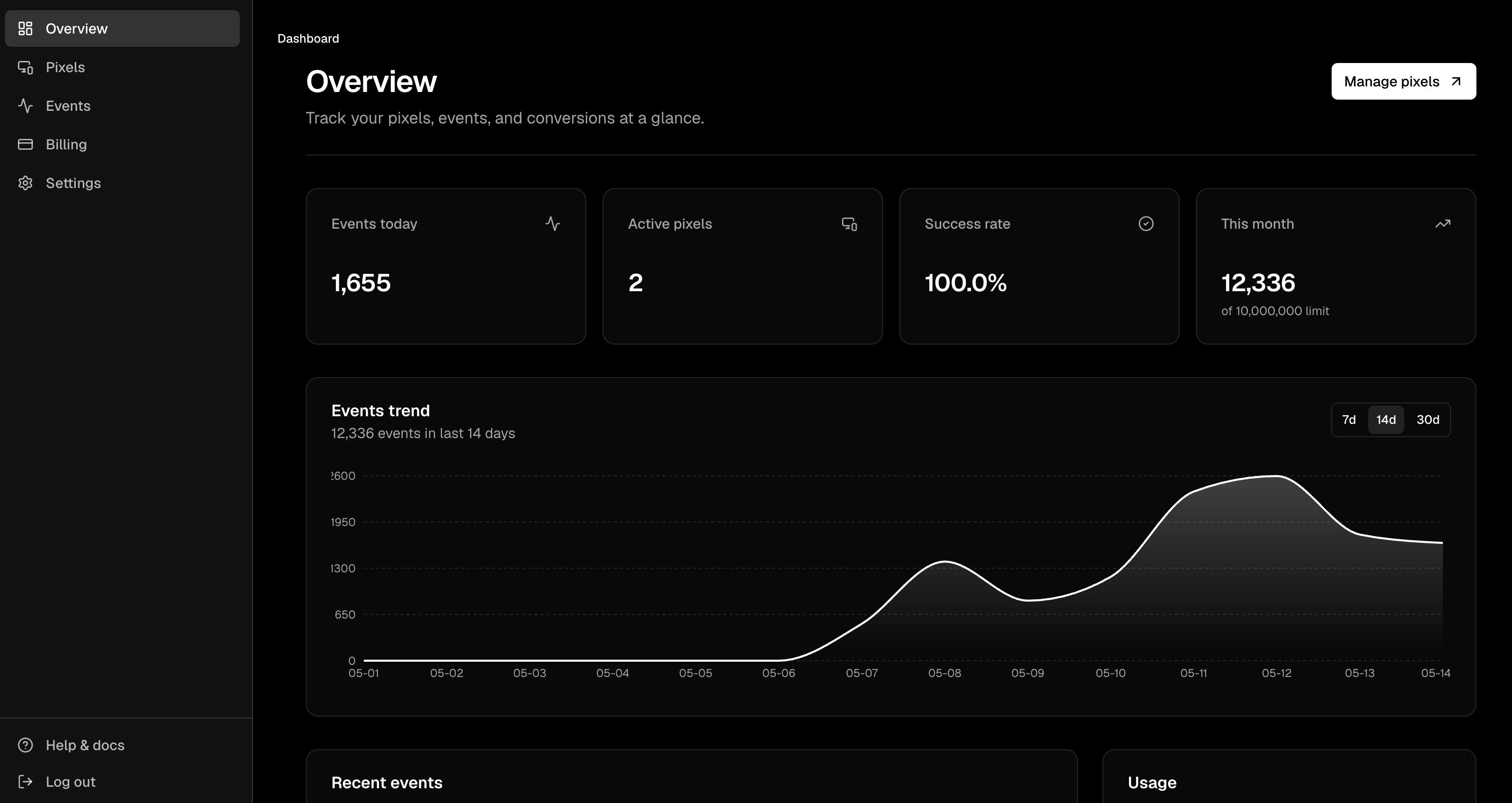Click the Log out arrow icon

[25, 781]
